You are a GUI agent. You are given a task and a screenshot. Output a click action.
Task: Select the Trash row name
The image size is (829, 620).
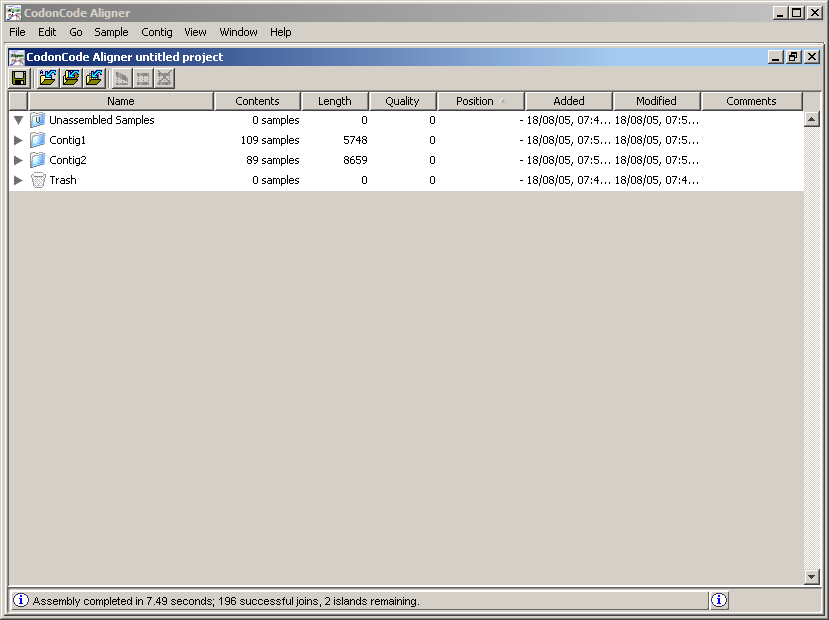[63, 180]
